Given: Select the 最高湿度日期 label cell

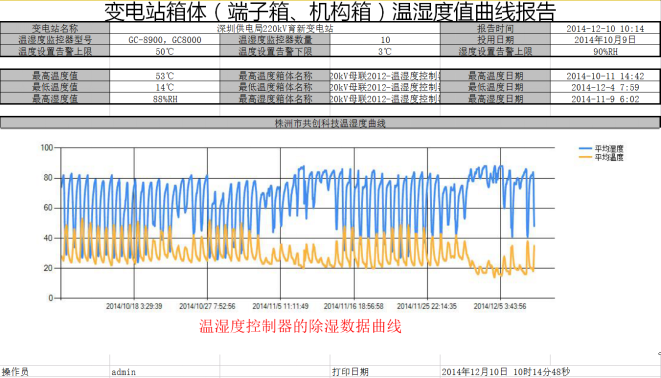Looking at the screenshot, I should coord(495,99).
